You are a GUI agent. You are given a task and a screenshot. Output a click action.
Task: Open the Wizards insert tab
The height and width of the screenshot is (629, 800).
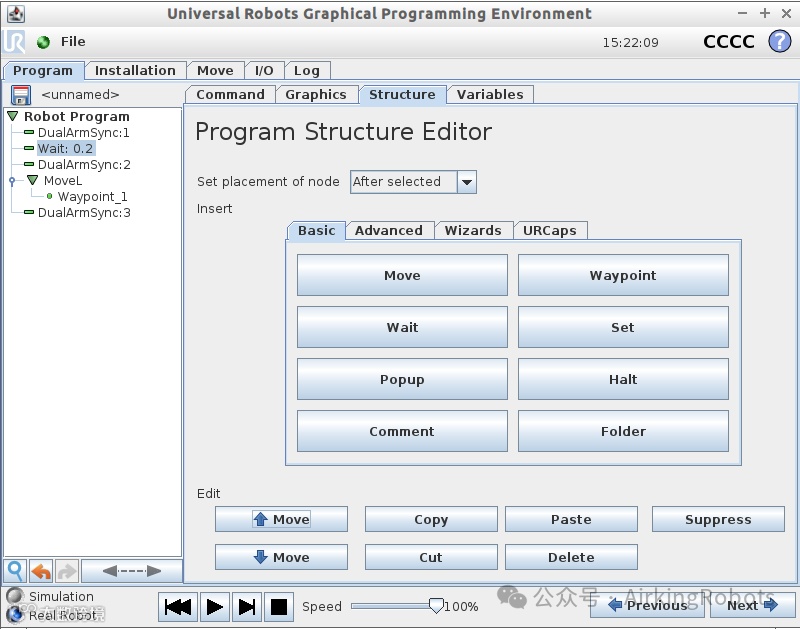click(x=473, y=230)
